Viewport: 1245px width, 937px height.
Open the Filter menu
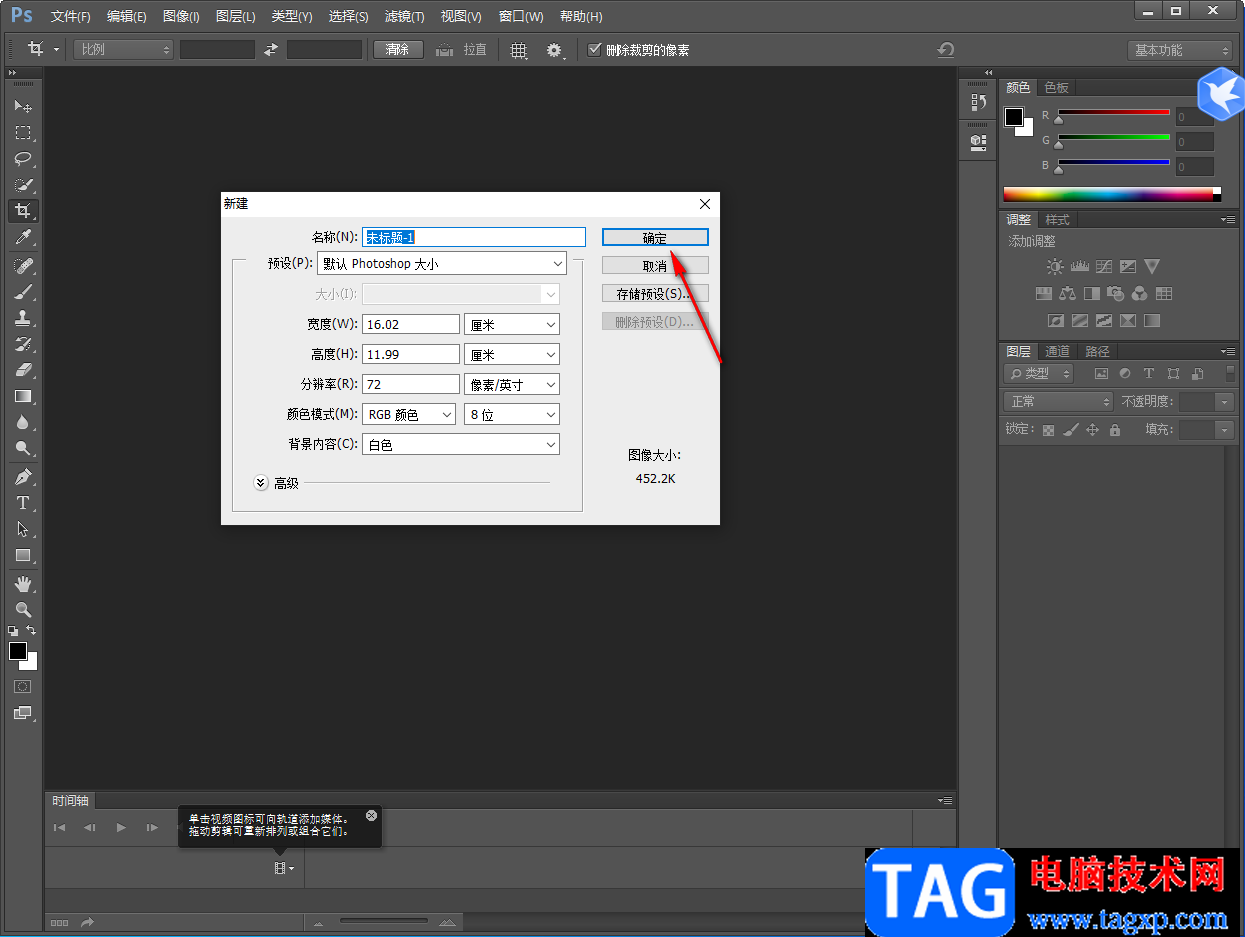404,17
